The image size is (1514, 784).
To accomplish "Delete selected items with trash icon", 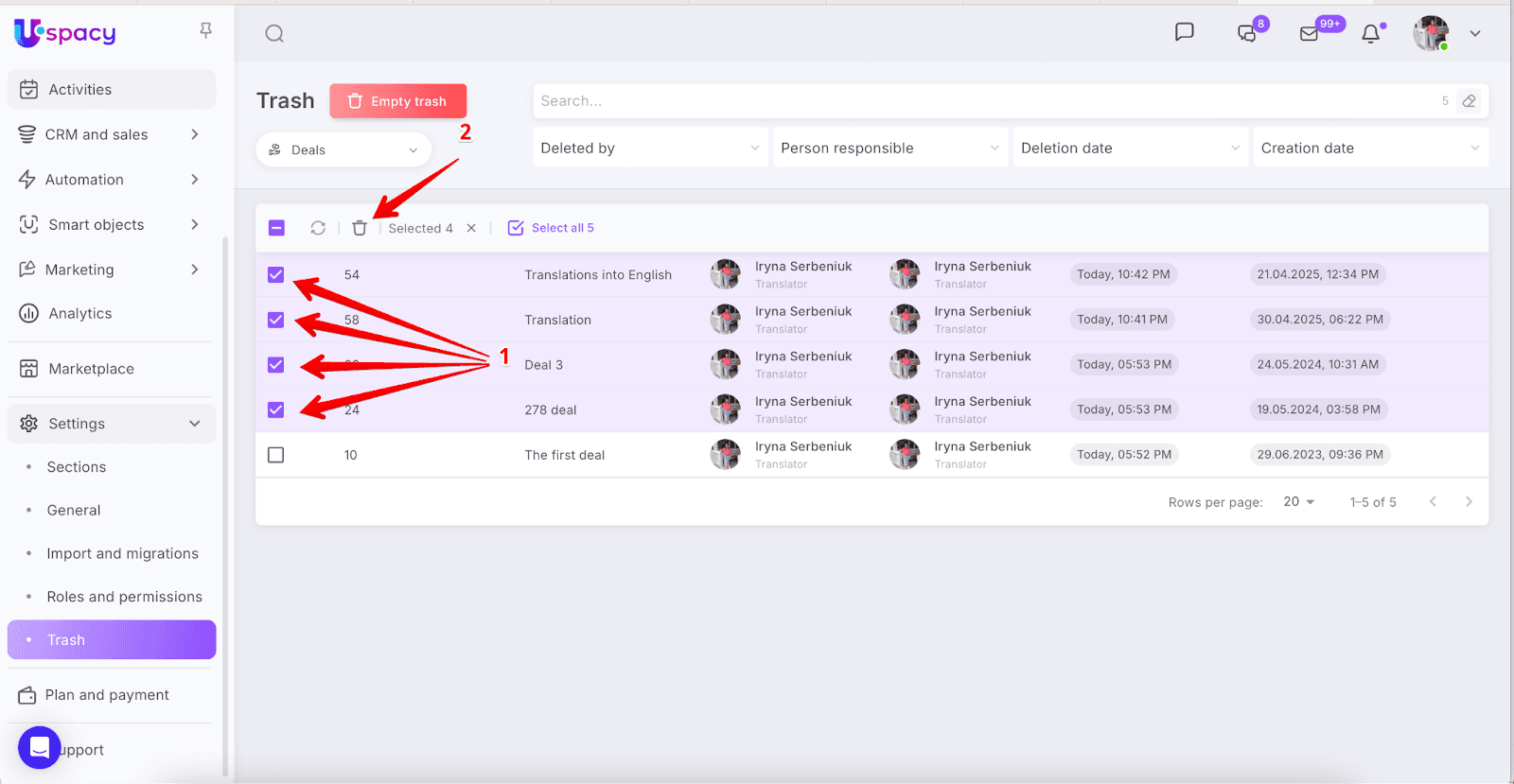I will pos(360,228).
